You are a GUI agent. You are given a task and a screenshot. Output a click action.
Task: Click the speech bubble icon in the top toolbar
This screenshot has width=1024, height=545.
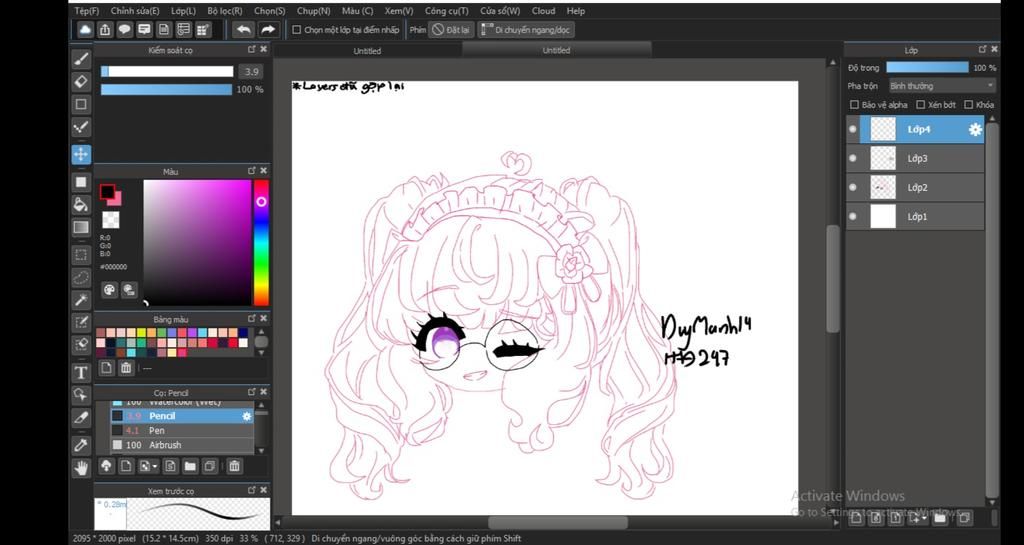click(x=125, y=29)
